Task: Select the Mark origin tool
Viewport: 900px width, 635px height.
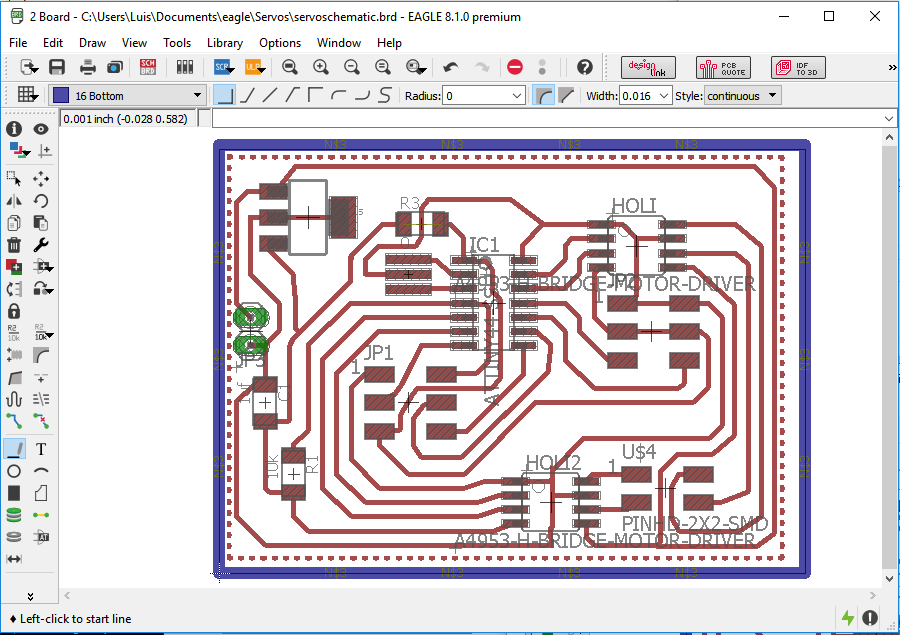Action: click(x=45, y=151)
